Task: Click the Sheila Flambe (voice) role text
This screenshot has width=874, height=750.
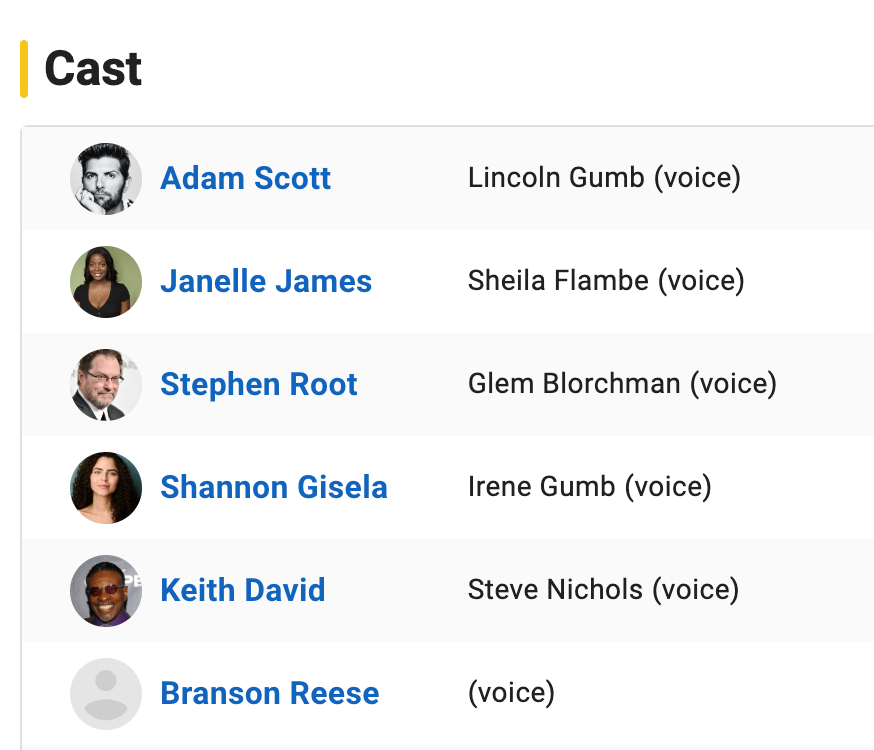Action: [606, 281]
